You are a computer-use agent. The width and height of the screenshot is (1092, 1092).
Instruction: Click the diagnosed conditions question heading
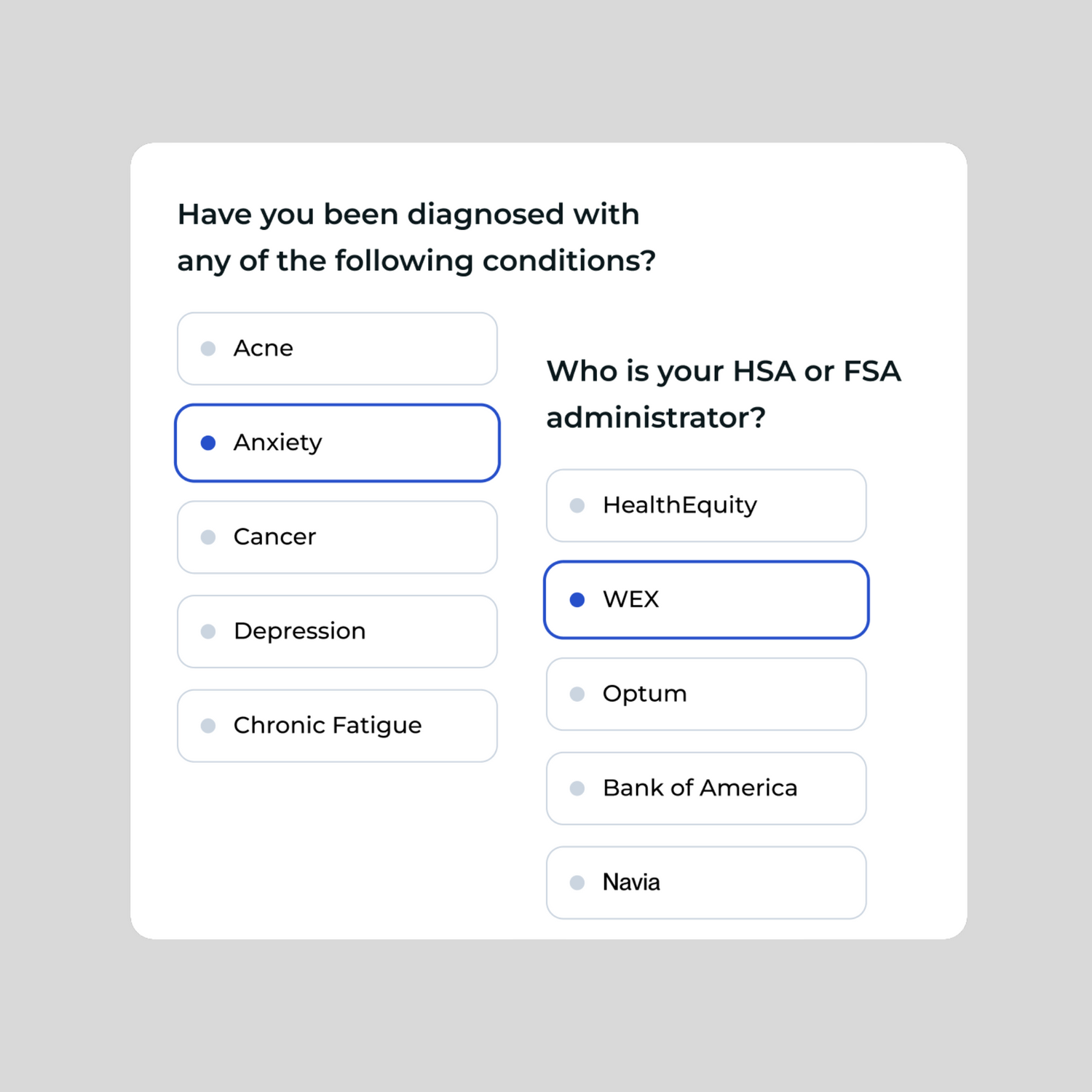coord(416,237)
